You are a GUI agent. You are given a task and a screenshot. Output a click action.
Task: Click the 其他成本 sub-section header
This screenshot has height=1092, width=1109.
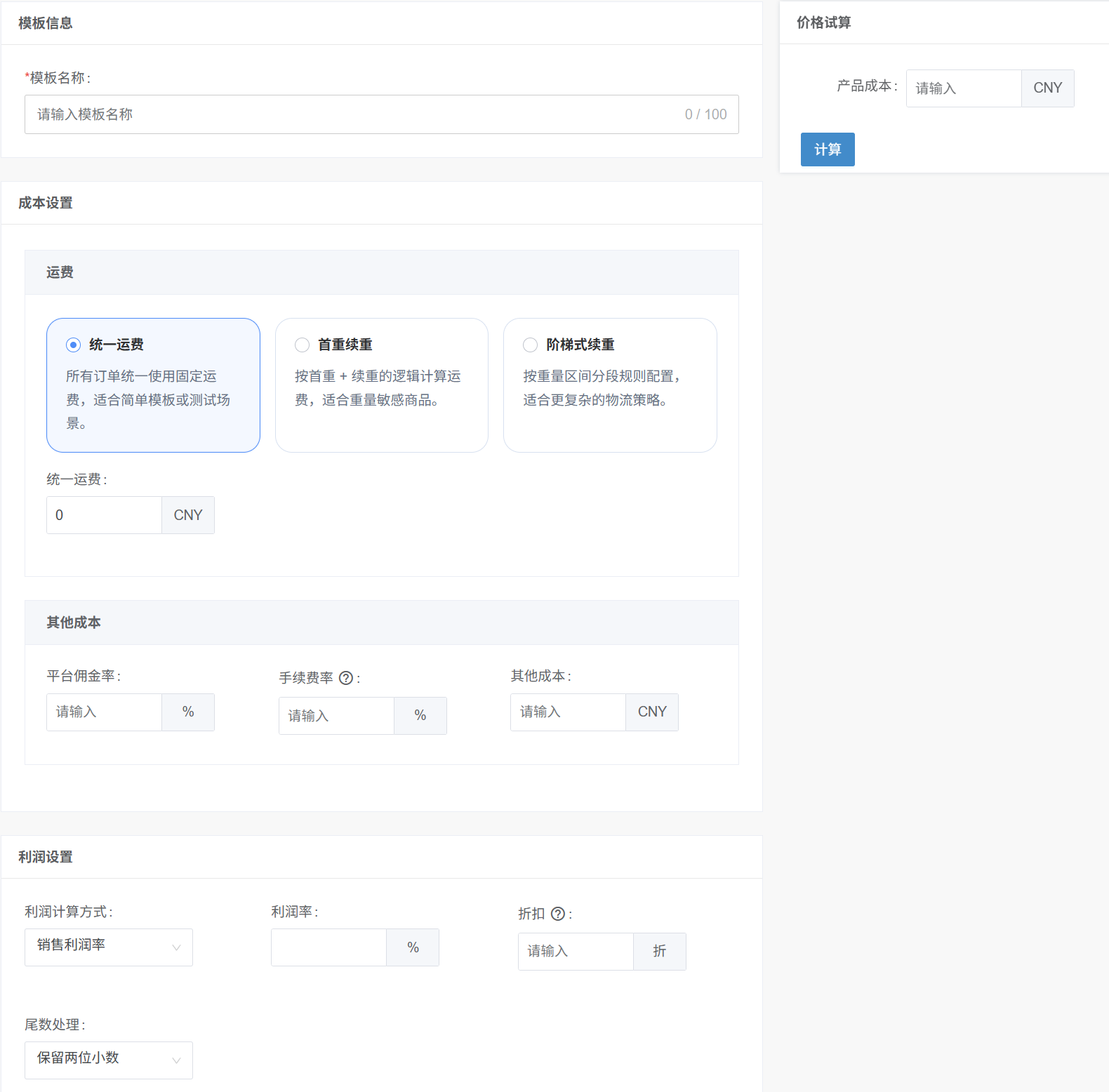382,622
